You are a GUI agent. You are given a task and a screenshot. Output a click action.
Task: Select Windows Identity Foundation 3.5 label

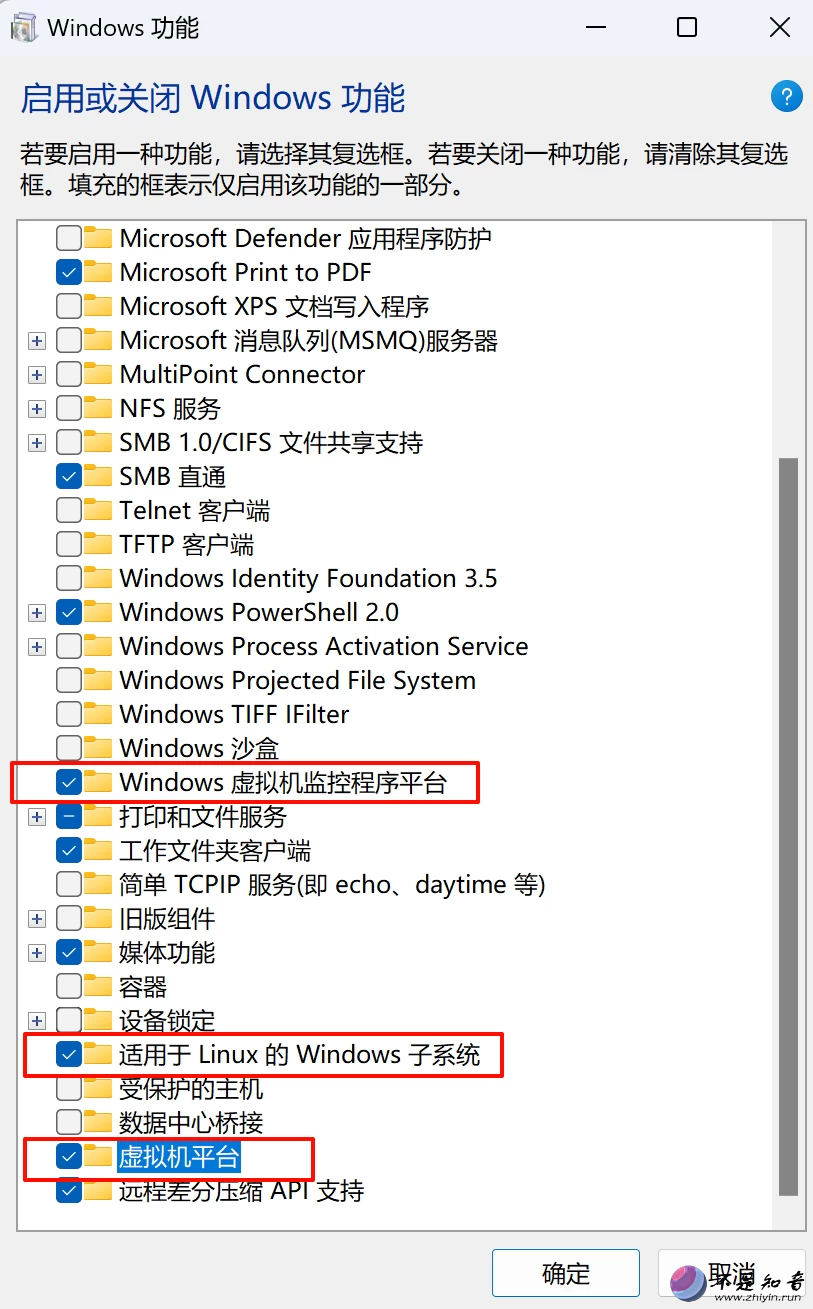[308, 578]
